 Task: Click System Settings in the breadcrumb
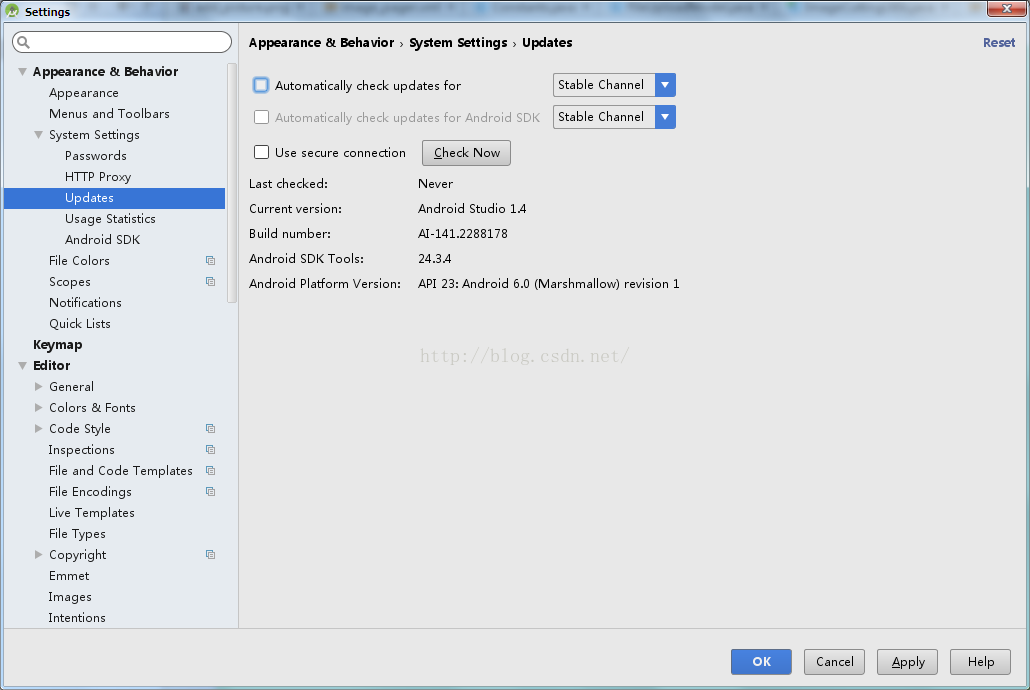(458, 43)
